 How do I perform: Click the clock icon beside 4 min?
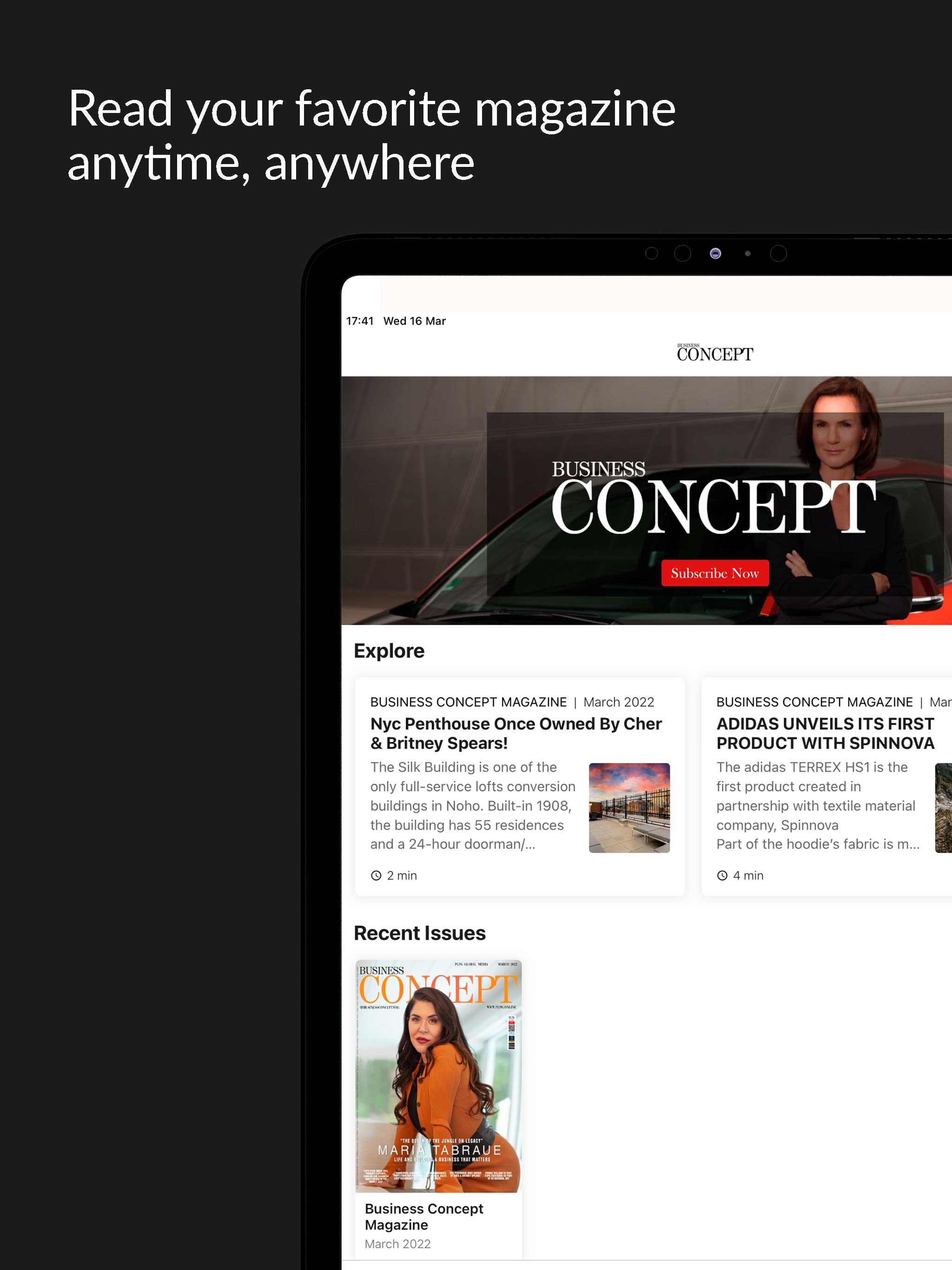[722, 875]
